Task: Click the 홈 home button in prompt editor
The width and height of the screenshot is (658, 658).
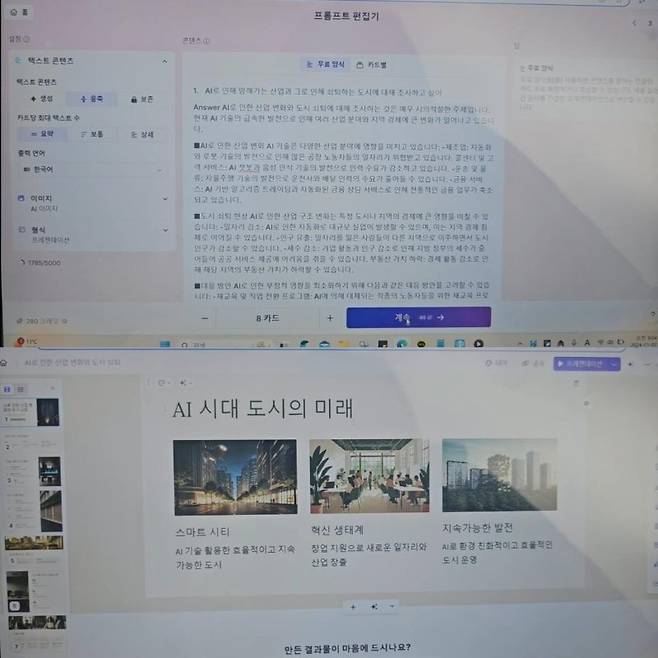Action: [20, 12]
